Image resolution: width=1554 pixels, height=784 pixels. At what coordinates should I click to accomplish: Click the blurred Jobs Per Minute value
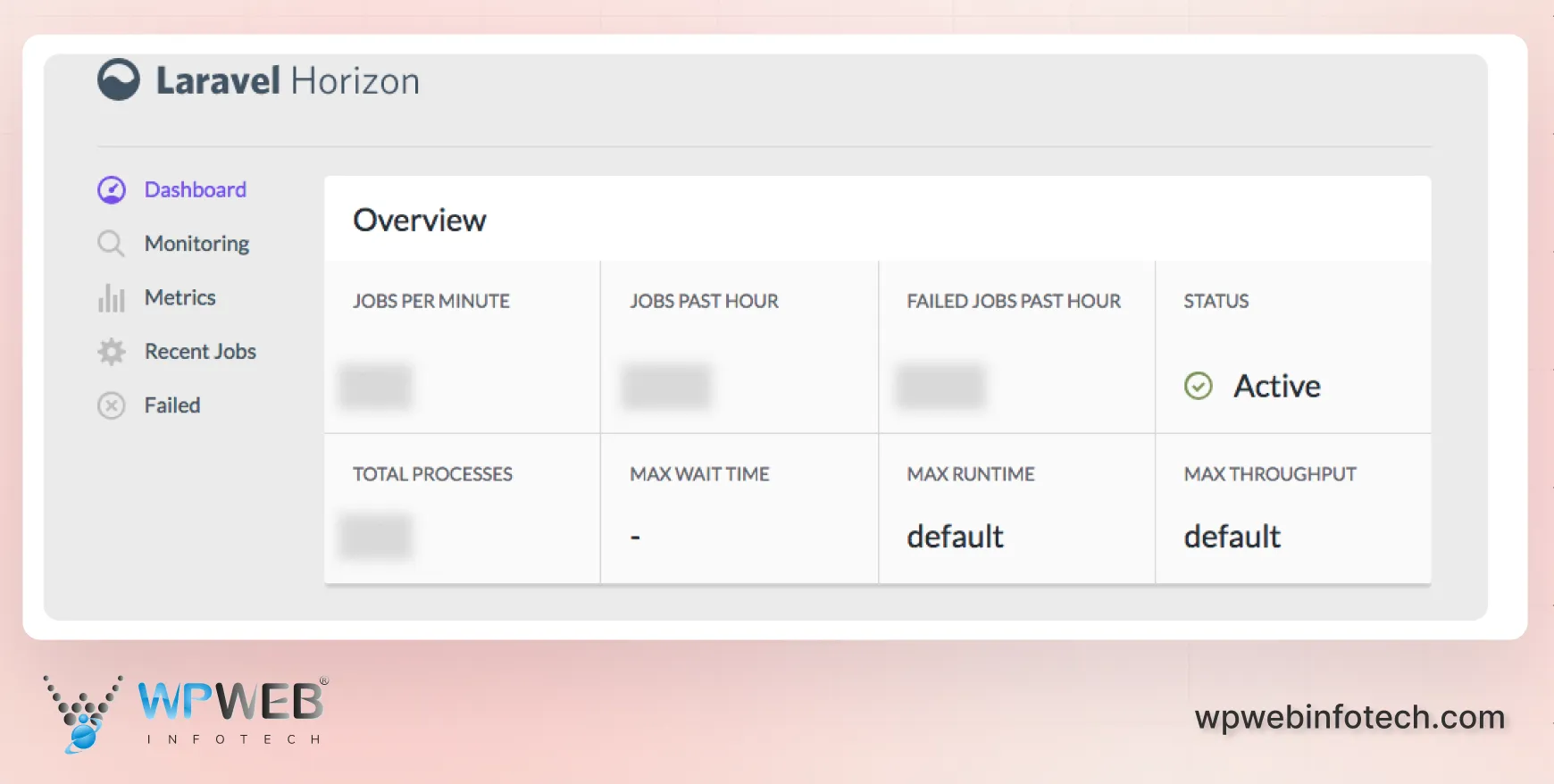pyautogui.click(x=376, y=386)
